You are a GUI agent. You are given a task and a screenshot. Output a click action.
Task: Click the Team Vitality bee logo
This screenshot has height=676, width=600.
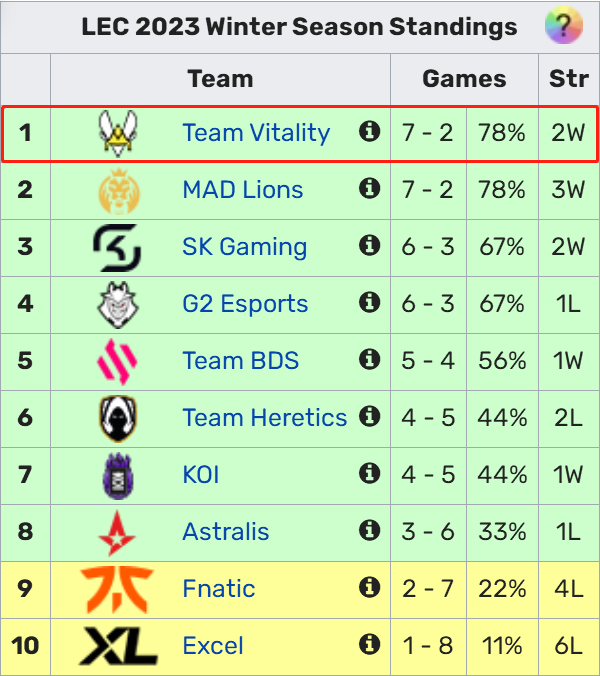(118, 133)
